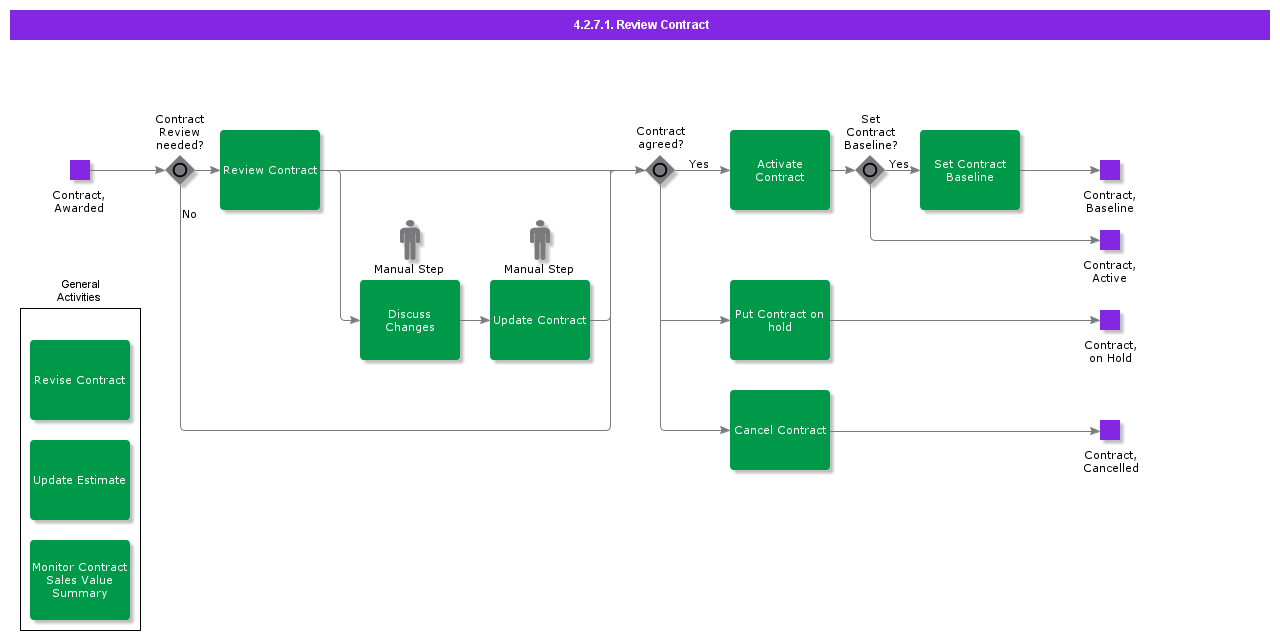Open the Cancel Contract activity
The image size is (1280, 640).
click(x=780, y=430)
